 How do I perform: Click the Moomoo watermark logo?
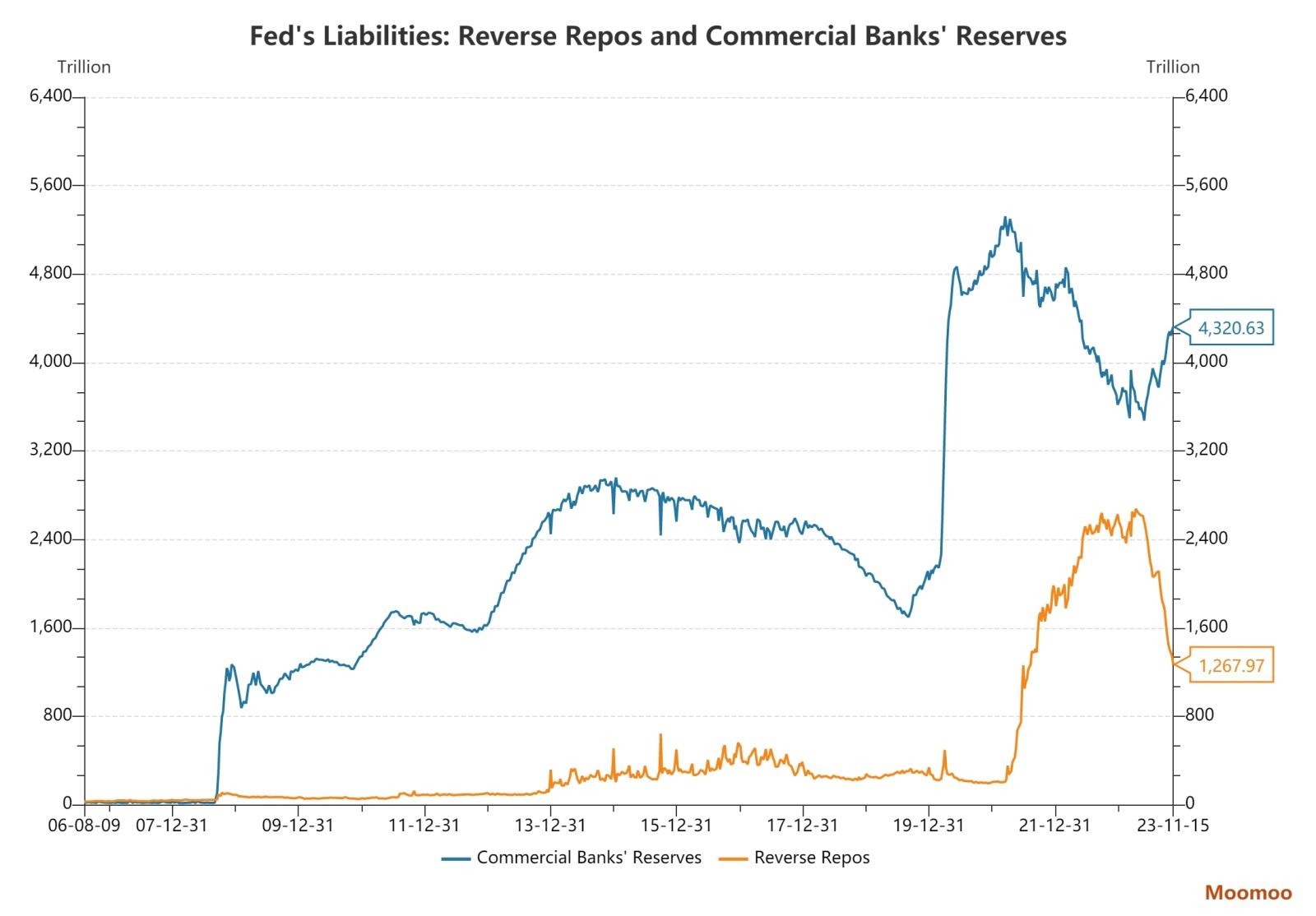1248,893
